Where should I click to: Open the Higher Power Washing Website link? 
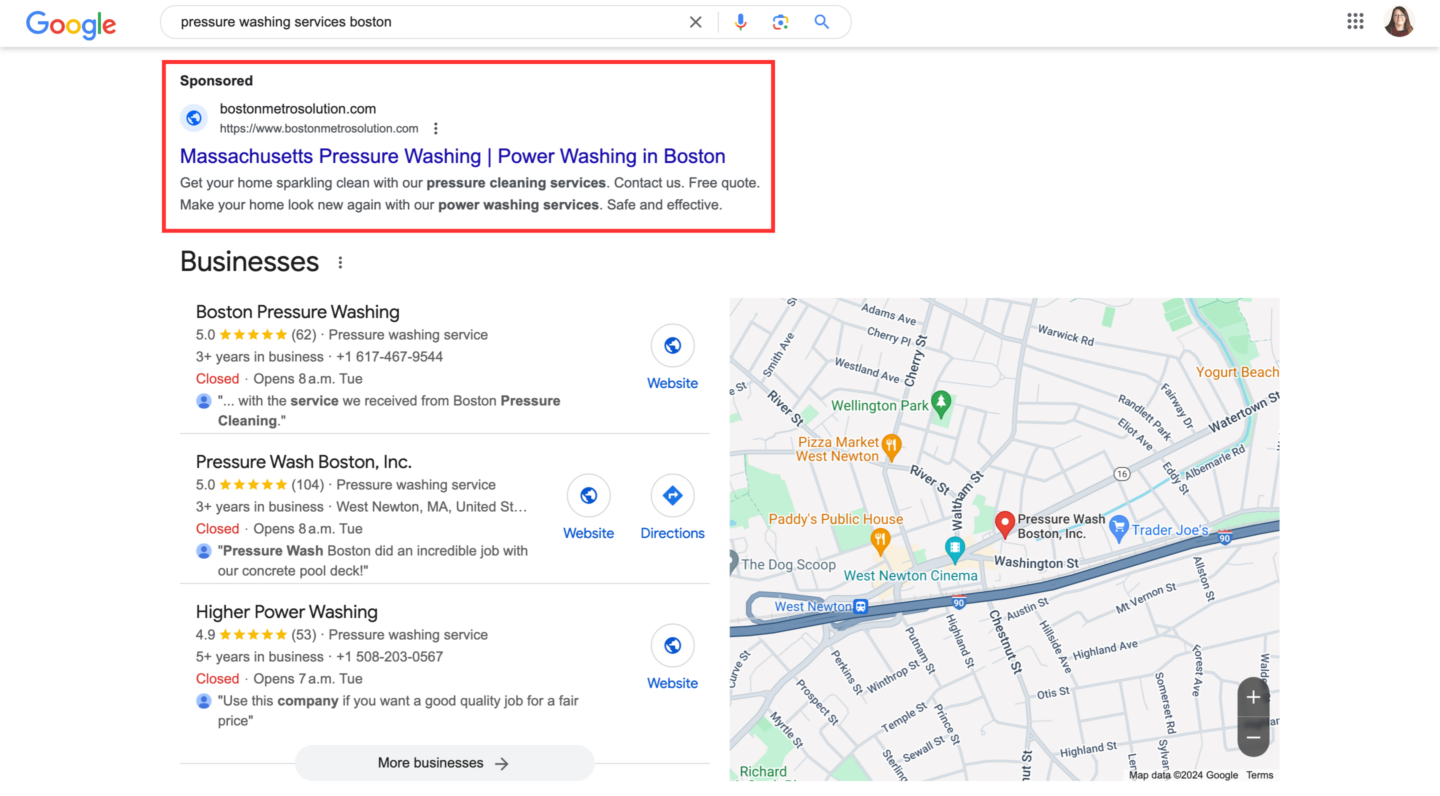click(x=672, y=646)
